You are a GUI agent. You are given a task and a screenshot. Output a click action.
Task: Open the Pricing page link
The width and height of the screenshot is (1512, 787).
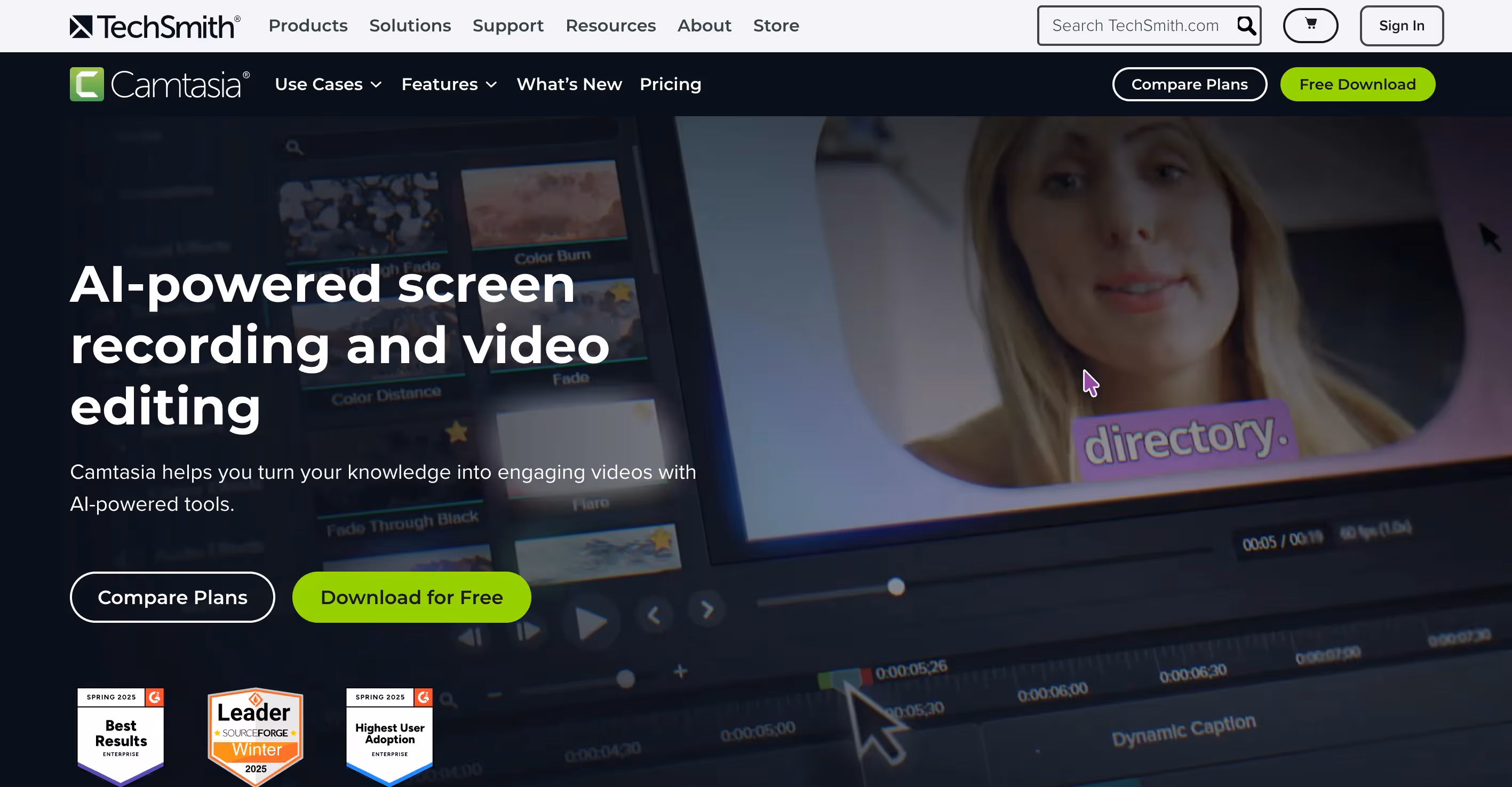[670, 84]
